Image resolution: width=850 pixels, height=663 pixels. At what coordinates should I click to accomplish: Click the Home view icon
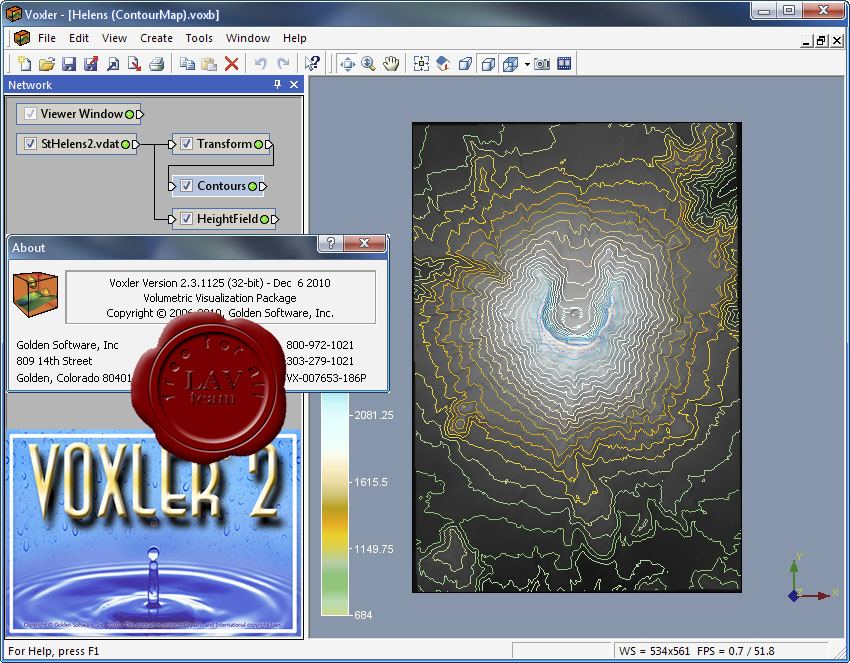click(x=443, y=64)
